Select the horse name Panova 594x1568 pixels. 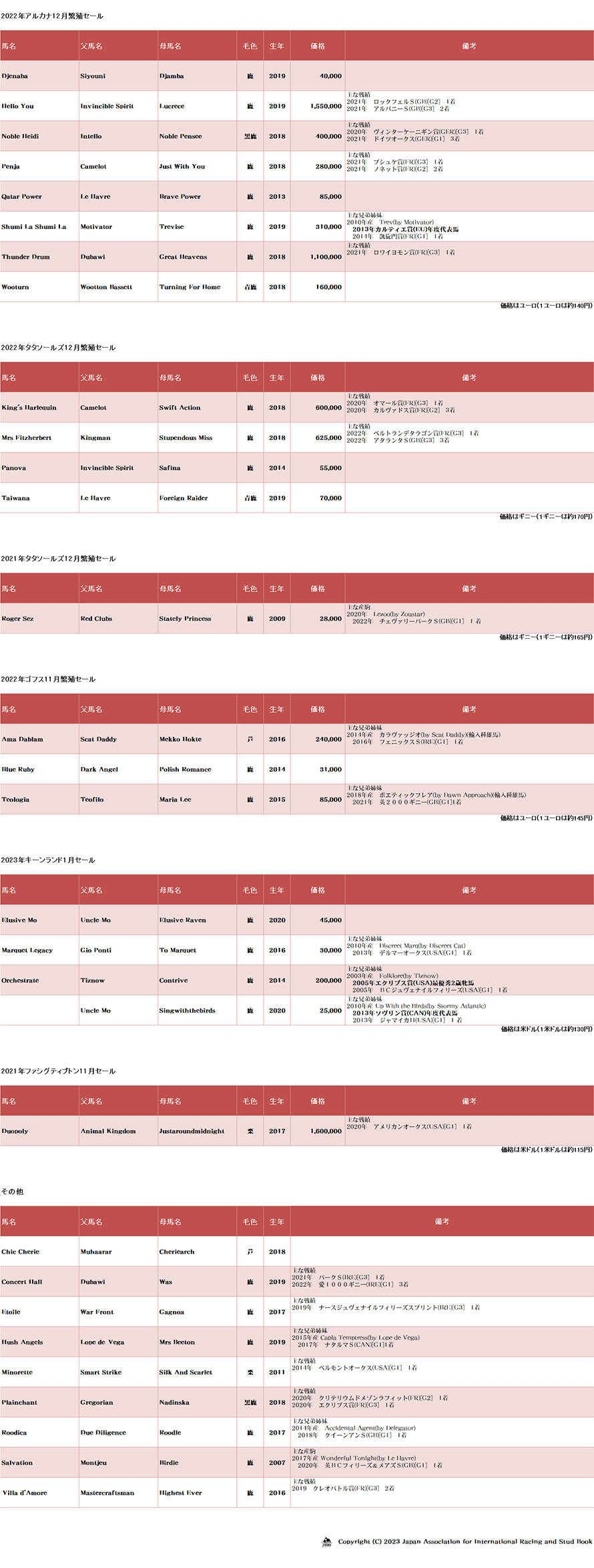tap(13, 468)
